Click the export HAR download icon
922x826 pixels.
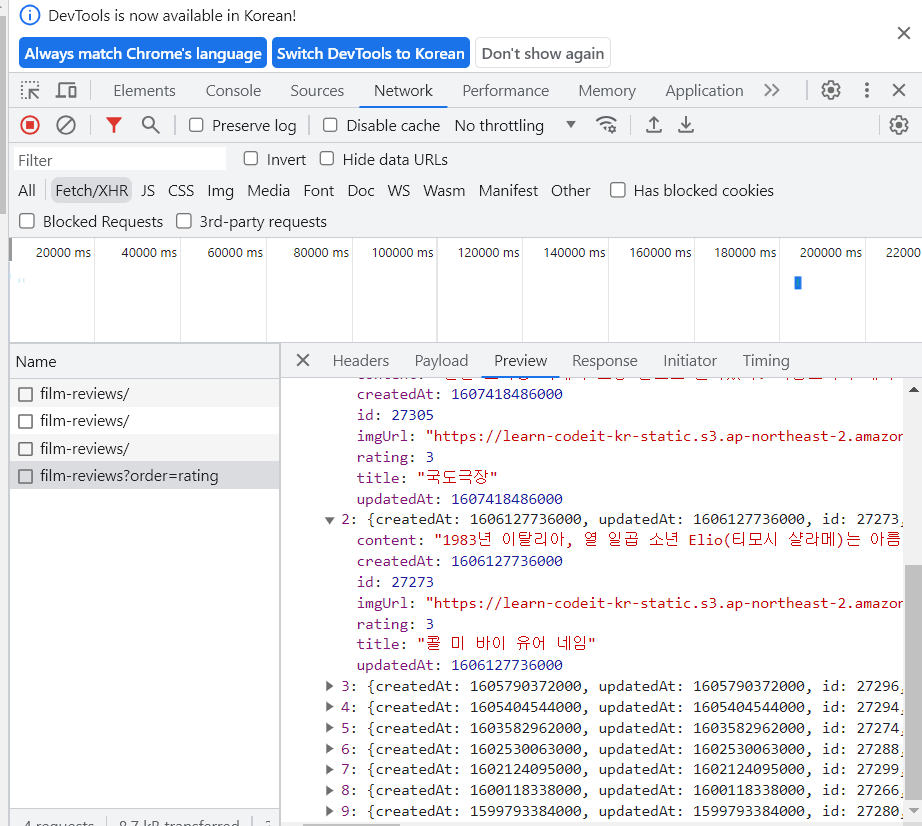[686, 125]
